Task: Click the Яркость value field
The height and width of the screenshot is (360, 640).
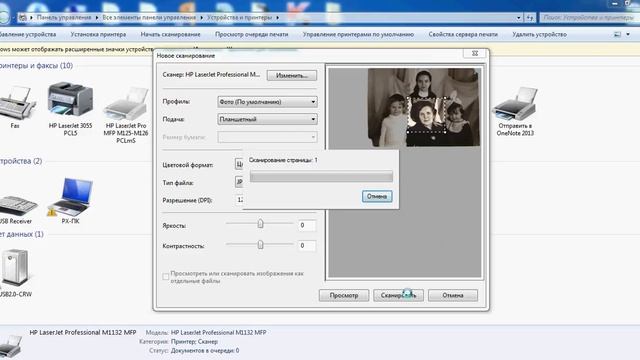Action: click(x=307, y=225)
